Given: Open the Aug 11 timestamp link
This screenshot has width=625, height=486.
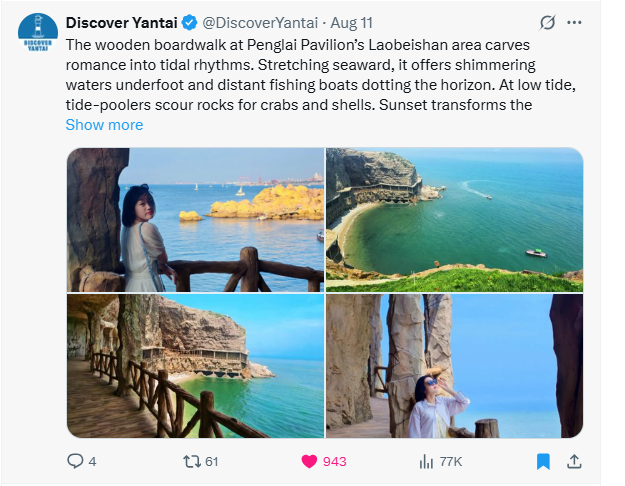Looking at the screenshot, I should [352, 23].
